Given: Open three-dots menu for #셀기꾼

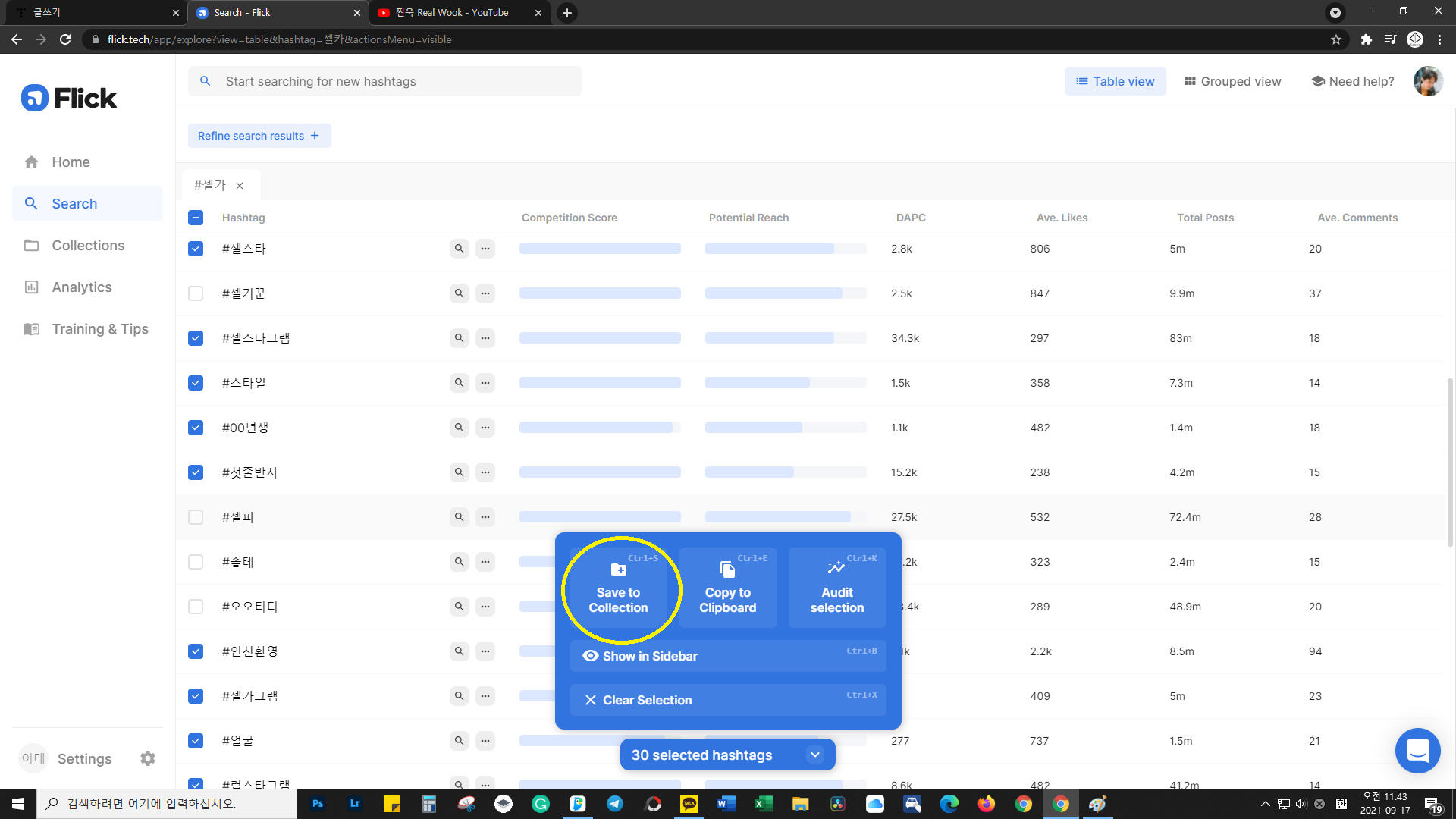Looking at the screenshot, I should coord(485,293).
